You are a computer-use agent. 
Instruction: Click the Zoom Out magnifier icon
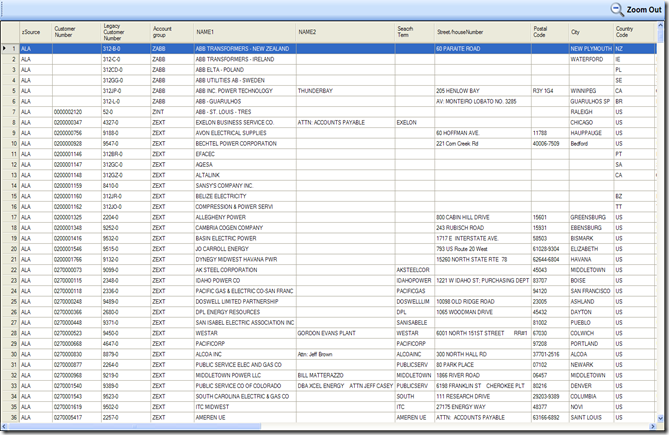click(617, 9)
